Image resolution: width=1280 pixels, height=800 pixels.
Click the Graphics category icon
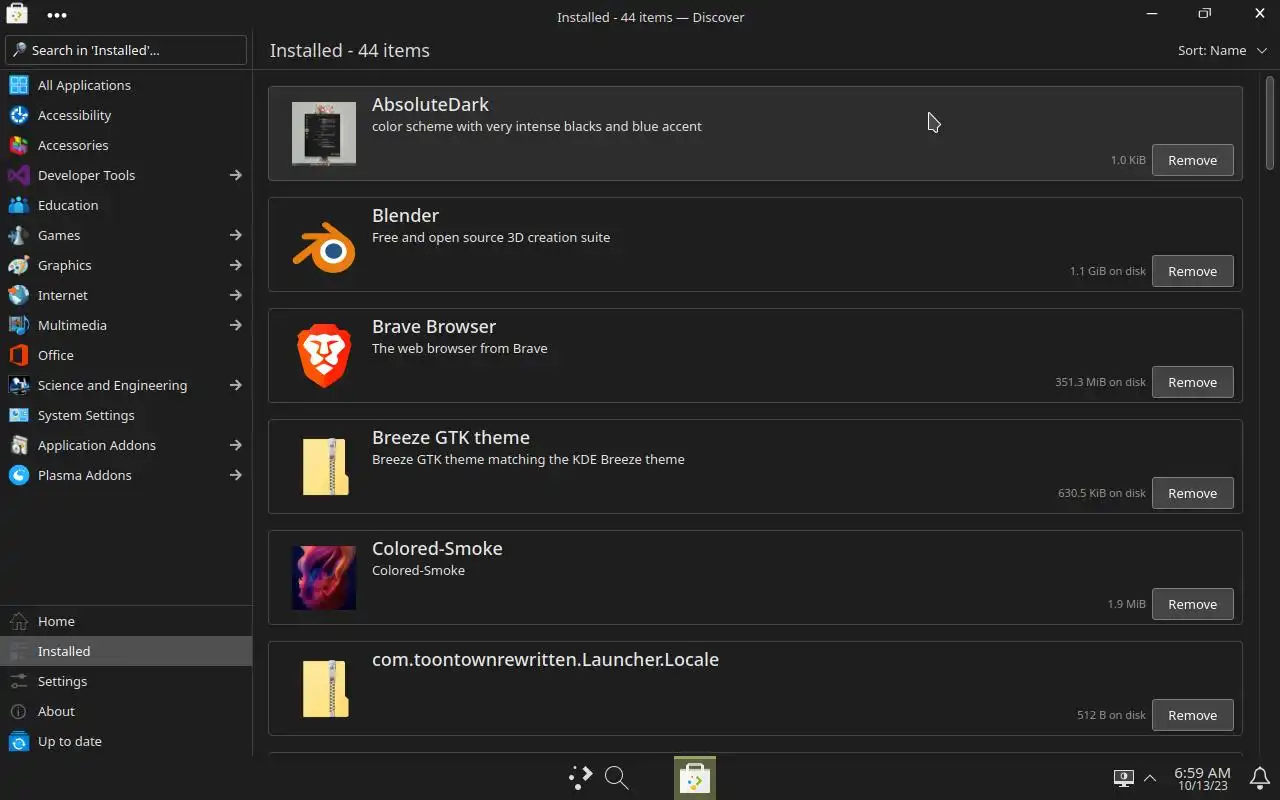19,265
